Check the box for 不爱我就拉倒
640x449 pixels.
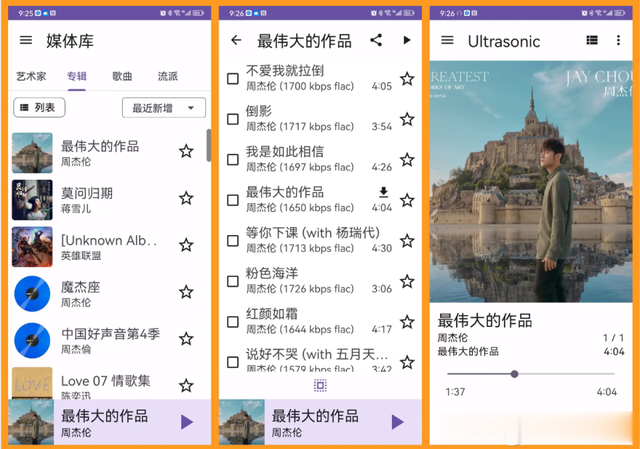(x=233, y=78)
